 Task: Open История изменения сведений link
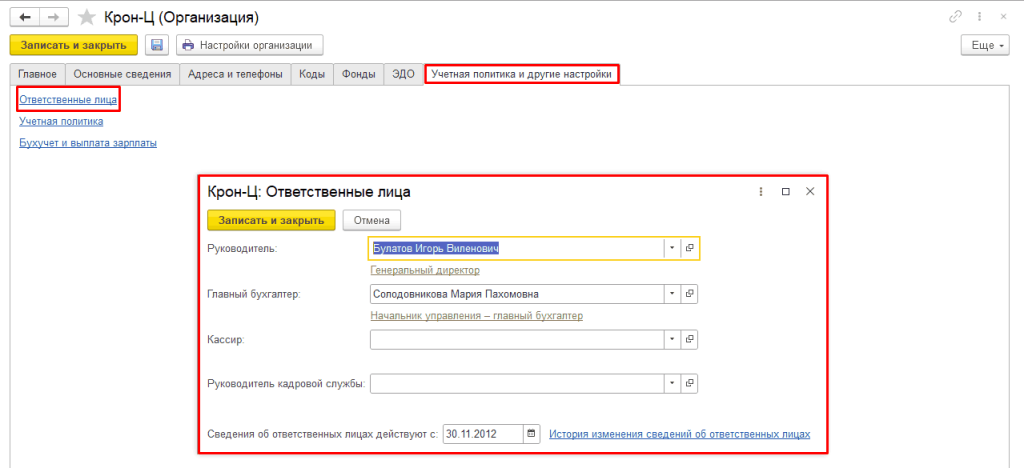click(679, 434)
